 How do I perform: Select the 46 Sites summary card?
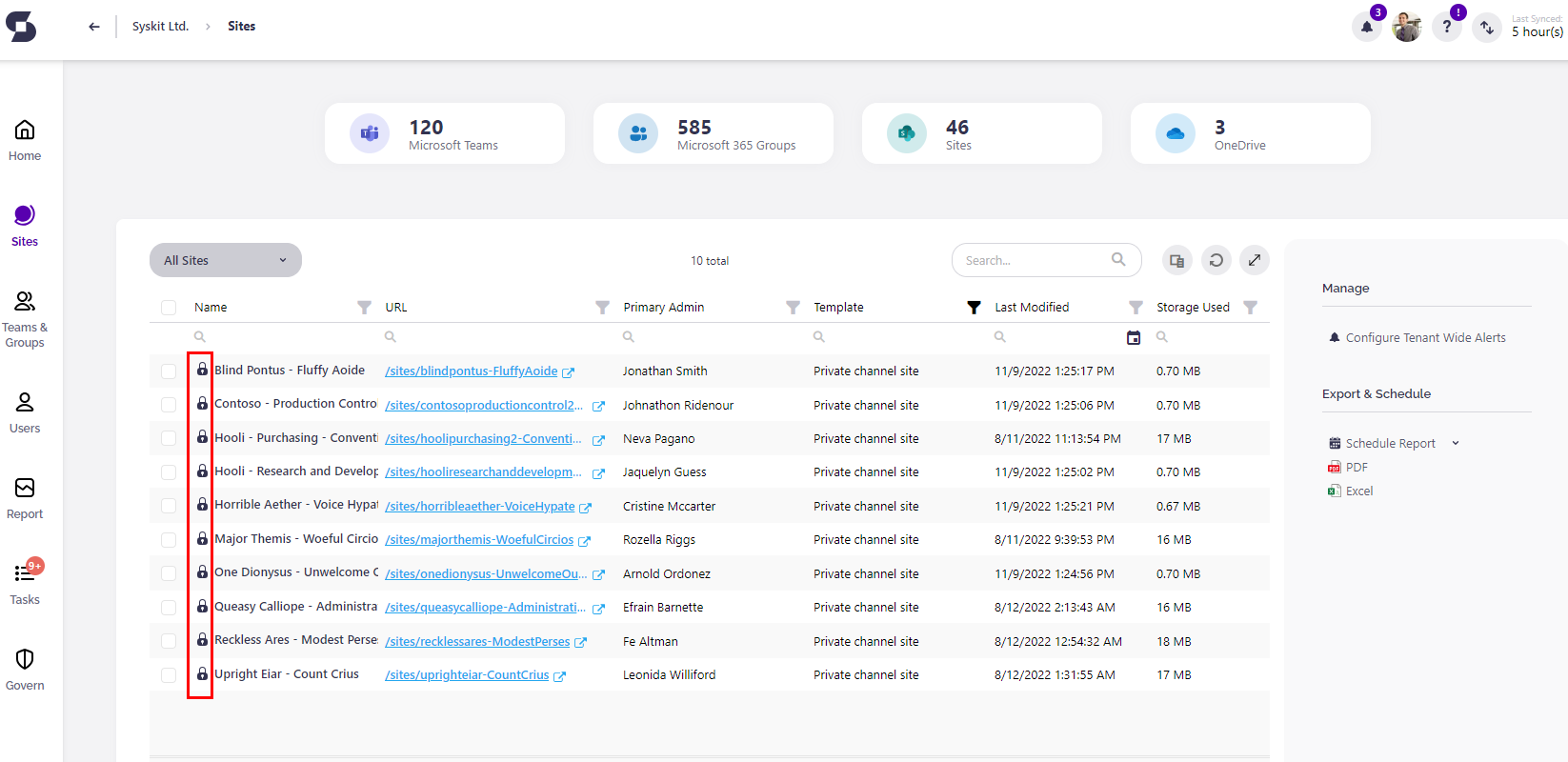[982, 133]
